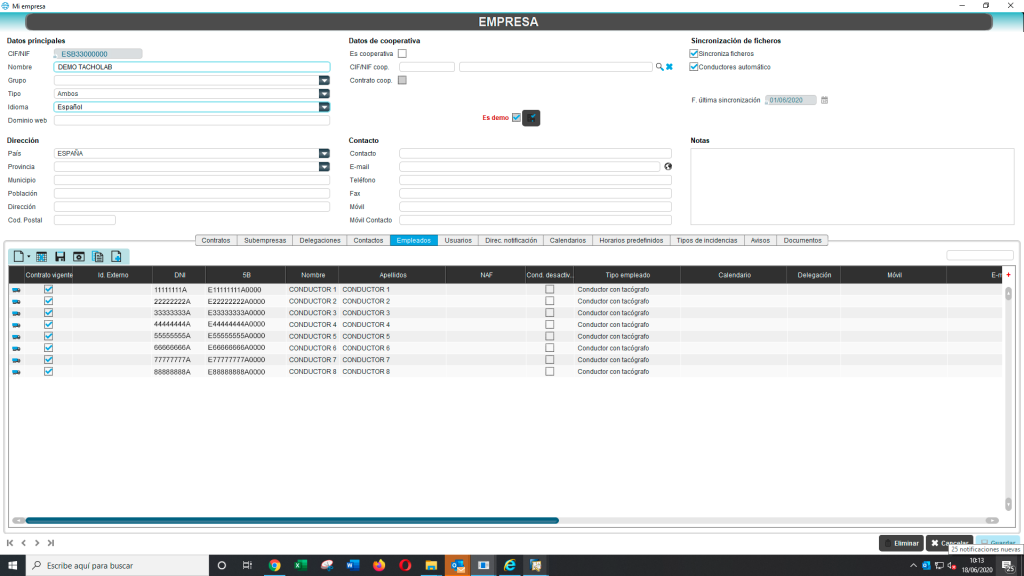This screenshot has height=576, width=1024.
Task: Enable the Es cooperativa checkbox
Action: pos(402,53)
